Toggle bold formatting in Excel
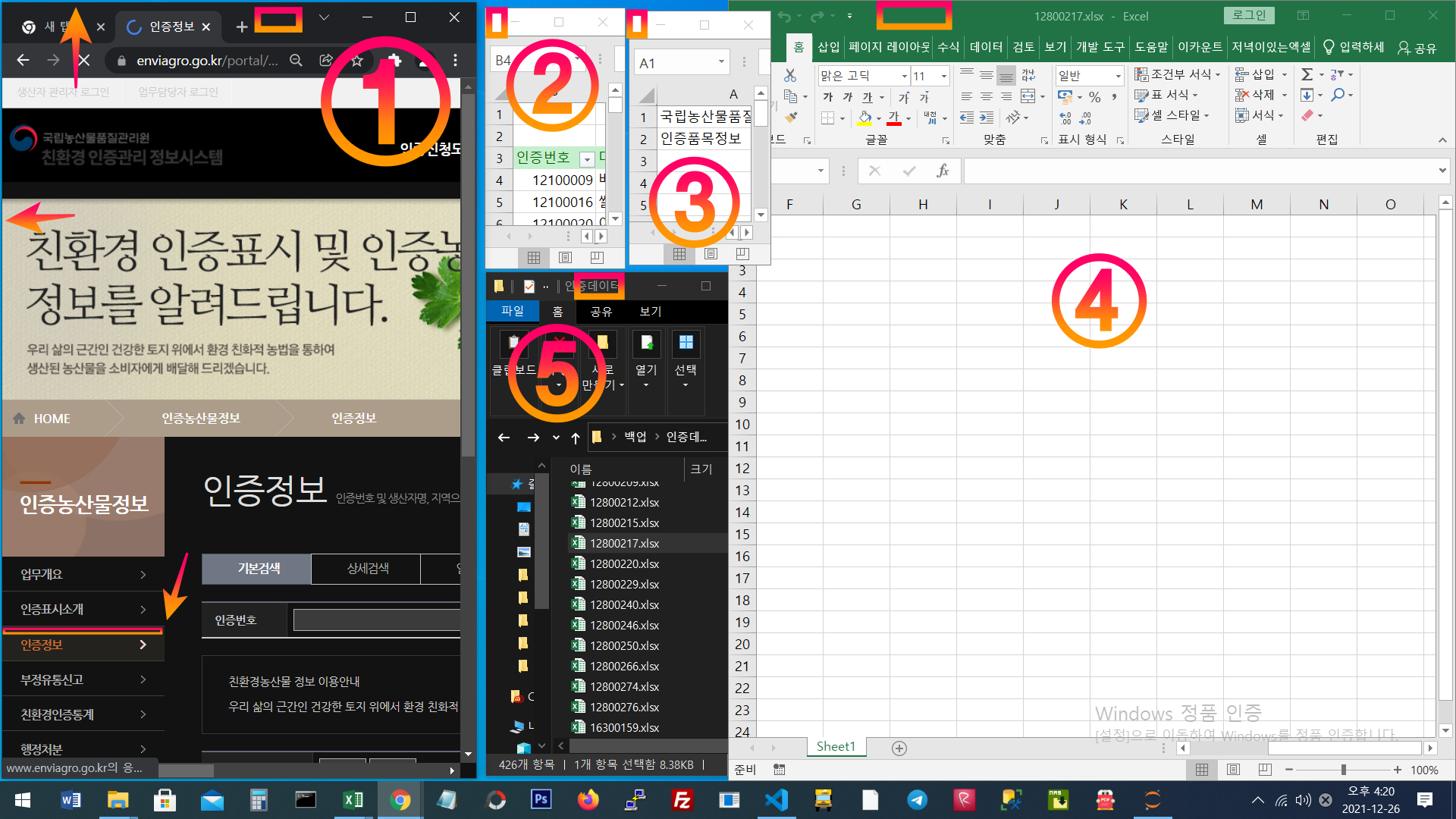The width and height of the screenshot is (1456, 819). pos(828,97)
